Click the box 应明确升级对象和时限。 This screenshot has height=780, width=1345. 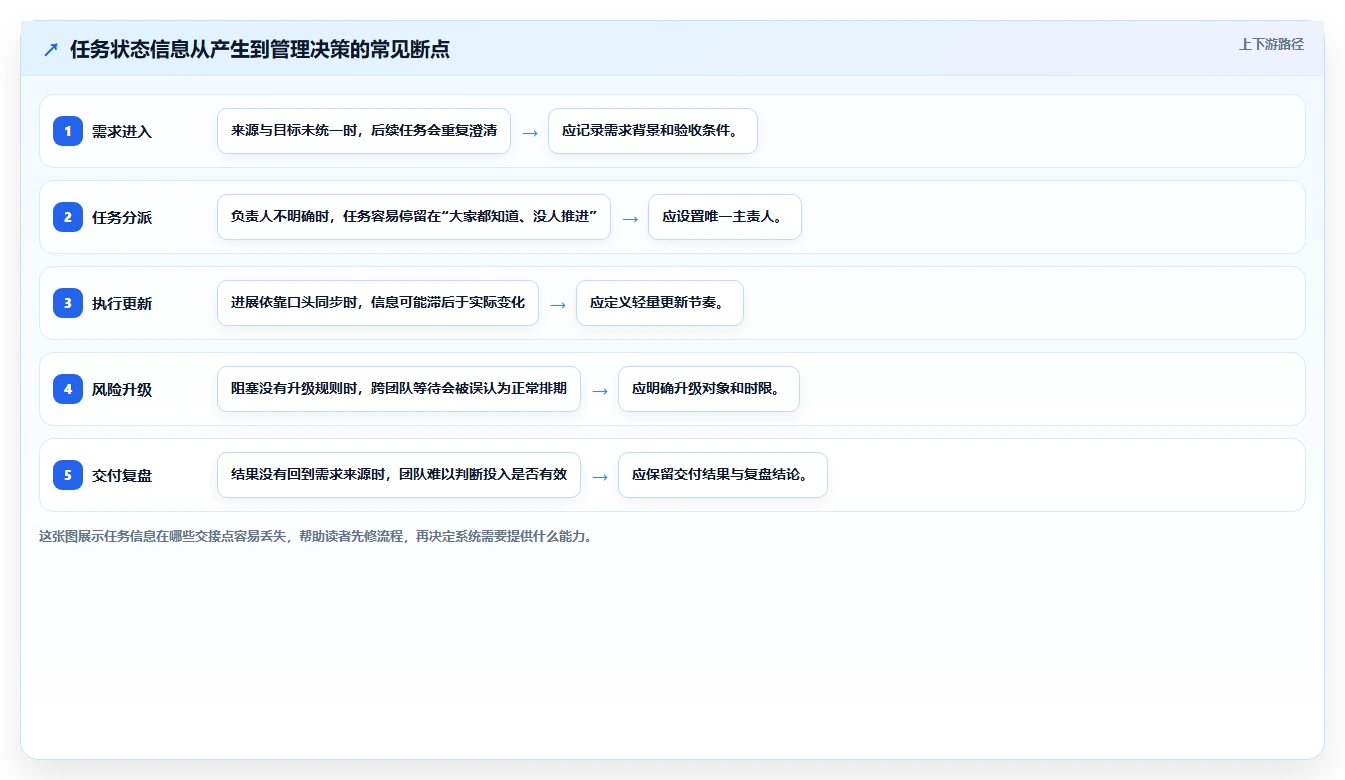pos(709,389)
